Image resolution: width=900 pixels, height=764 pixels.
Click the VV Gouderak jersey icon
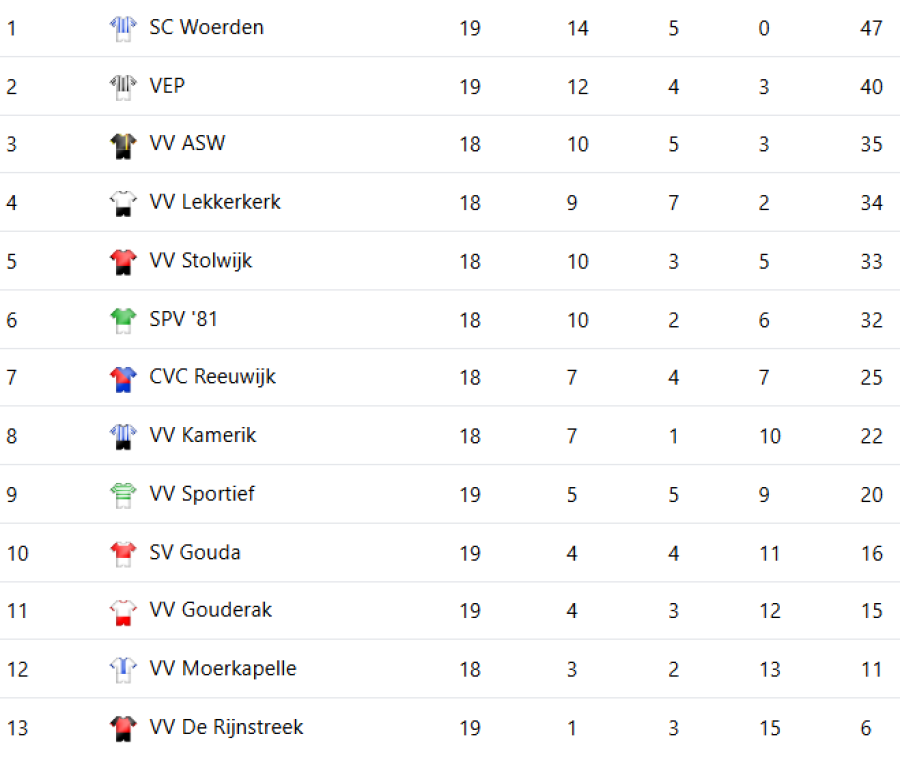[x=122, y=611]
